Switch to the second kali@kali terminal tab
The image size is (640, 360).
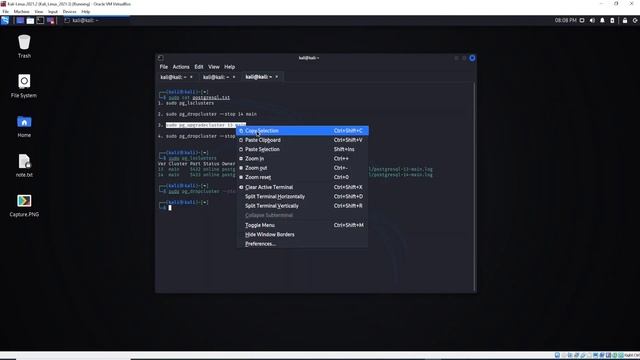(x=216, y=77)
